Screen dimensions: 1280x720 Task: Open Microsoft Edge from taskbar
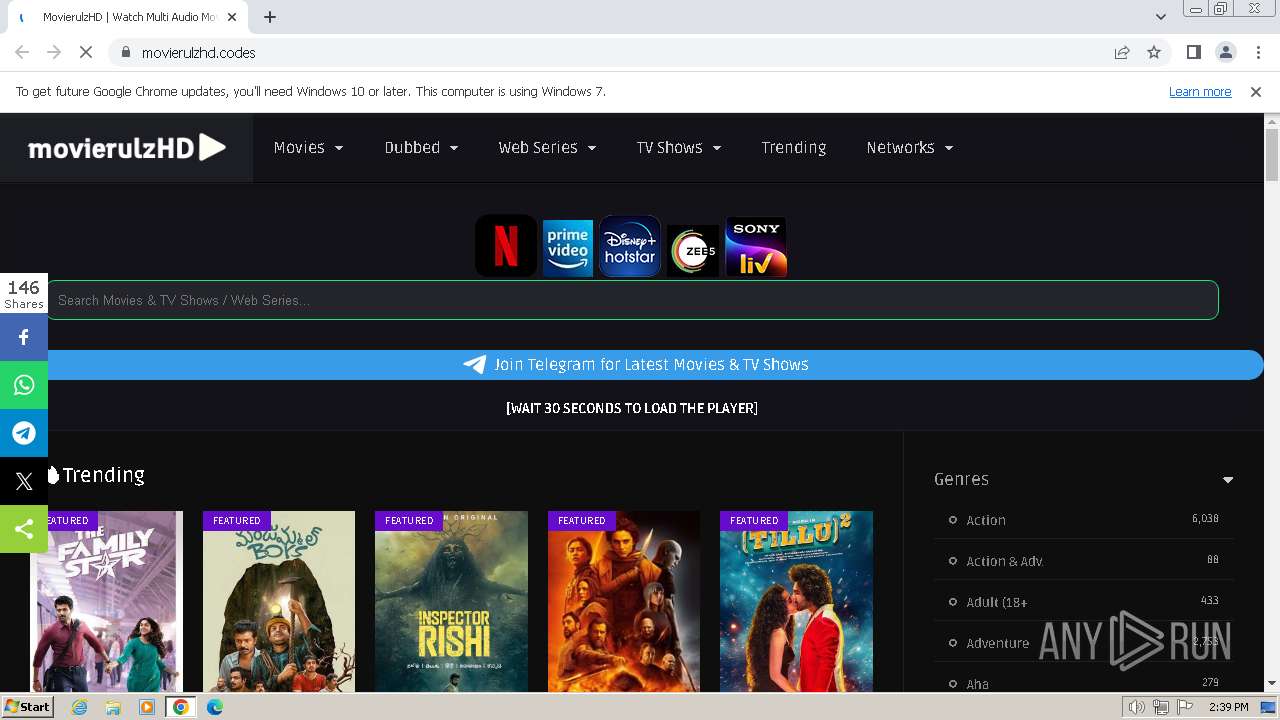(x=214, y=707)
